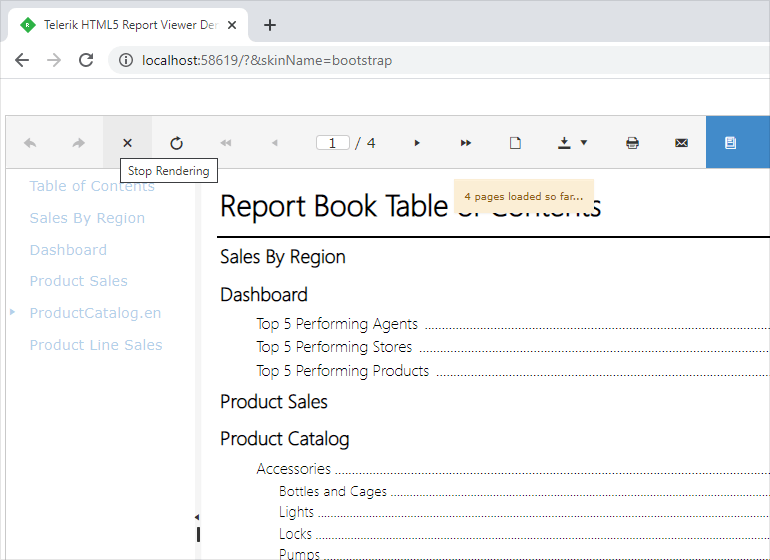The image size is (770, 560).
Task: Collapse document map using splitter arrow
Action: click(x=197, y=517)
